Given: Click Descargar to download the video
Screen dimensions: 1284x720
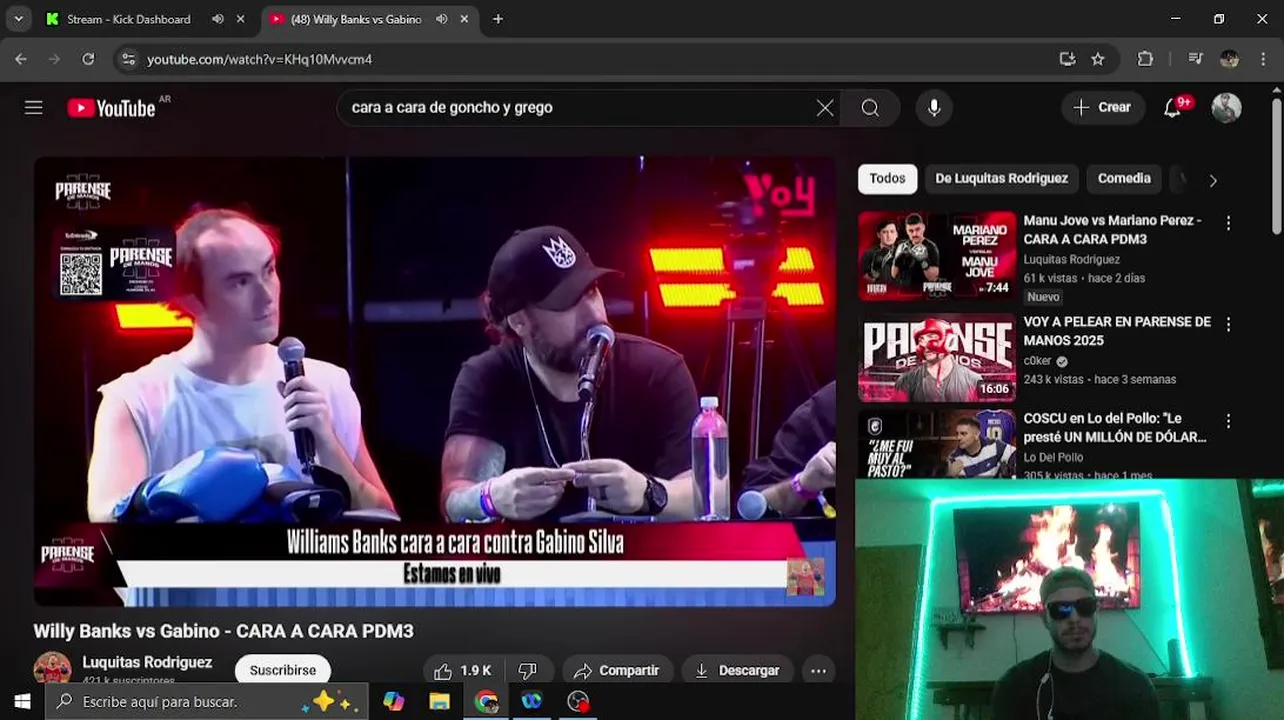Looking at the screenshot, I should click(737, 671).
